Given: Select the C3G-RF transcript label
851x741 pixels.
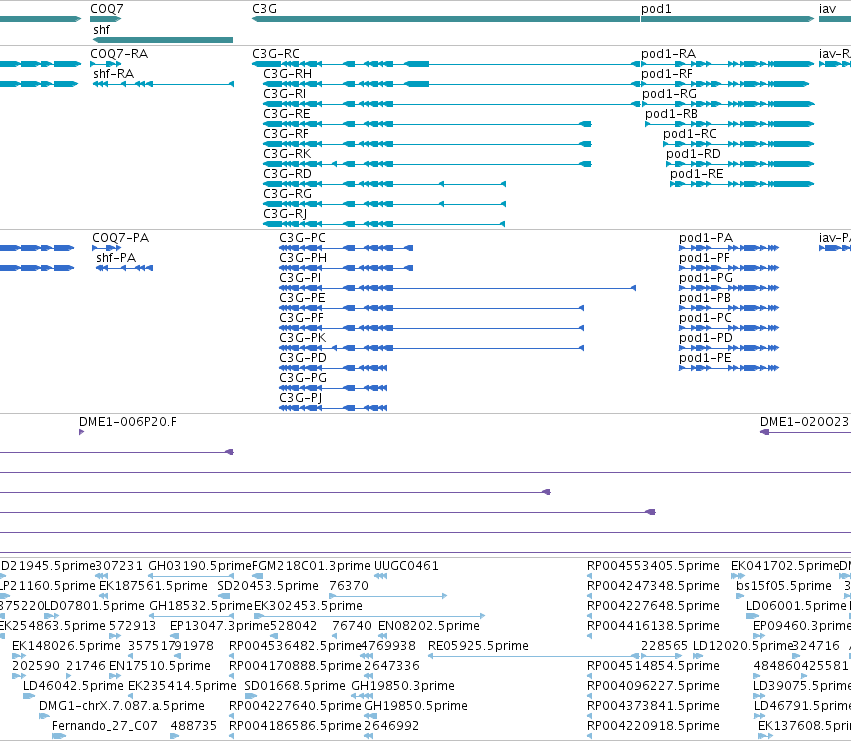Looking at the screenshot, I should [286, 134].
